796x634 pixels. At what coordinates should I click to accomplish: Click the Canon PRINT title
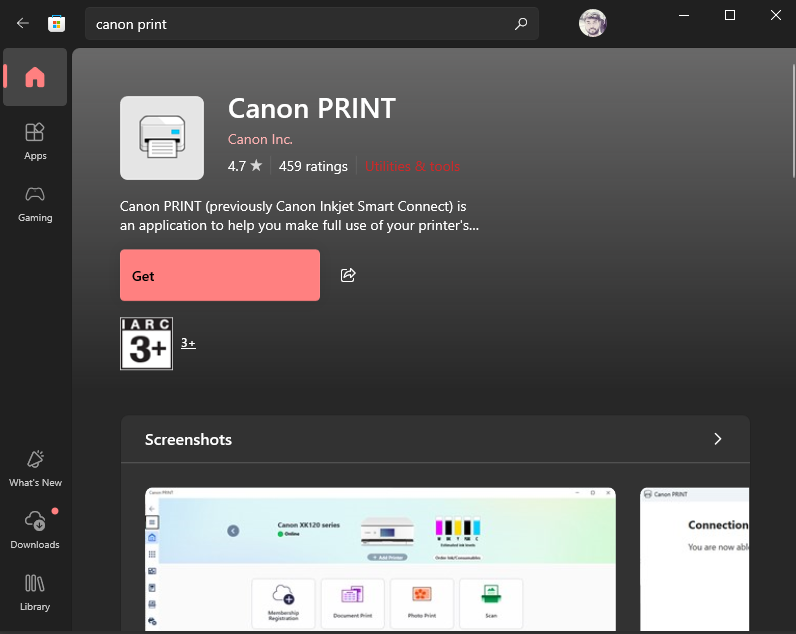[x=312, y=108]
